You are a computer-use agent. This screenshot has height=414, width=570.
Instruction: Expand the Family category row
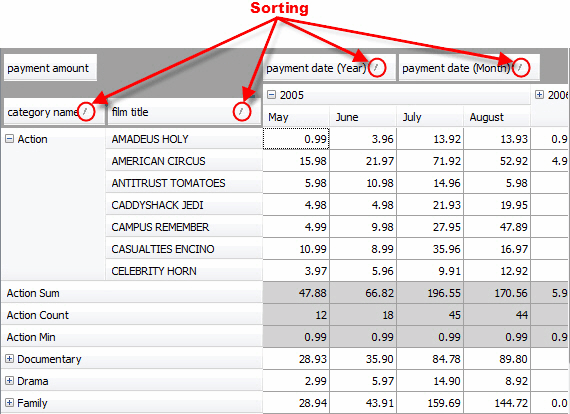[9, 403]
